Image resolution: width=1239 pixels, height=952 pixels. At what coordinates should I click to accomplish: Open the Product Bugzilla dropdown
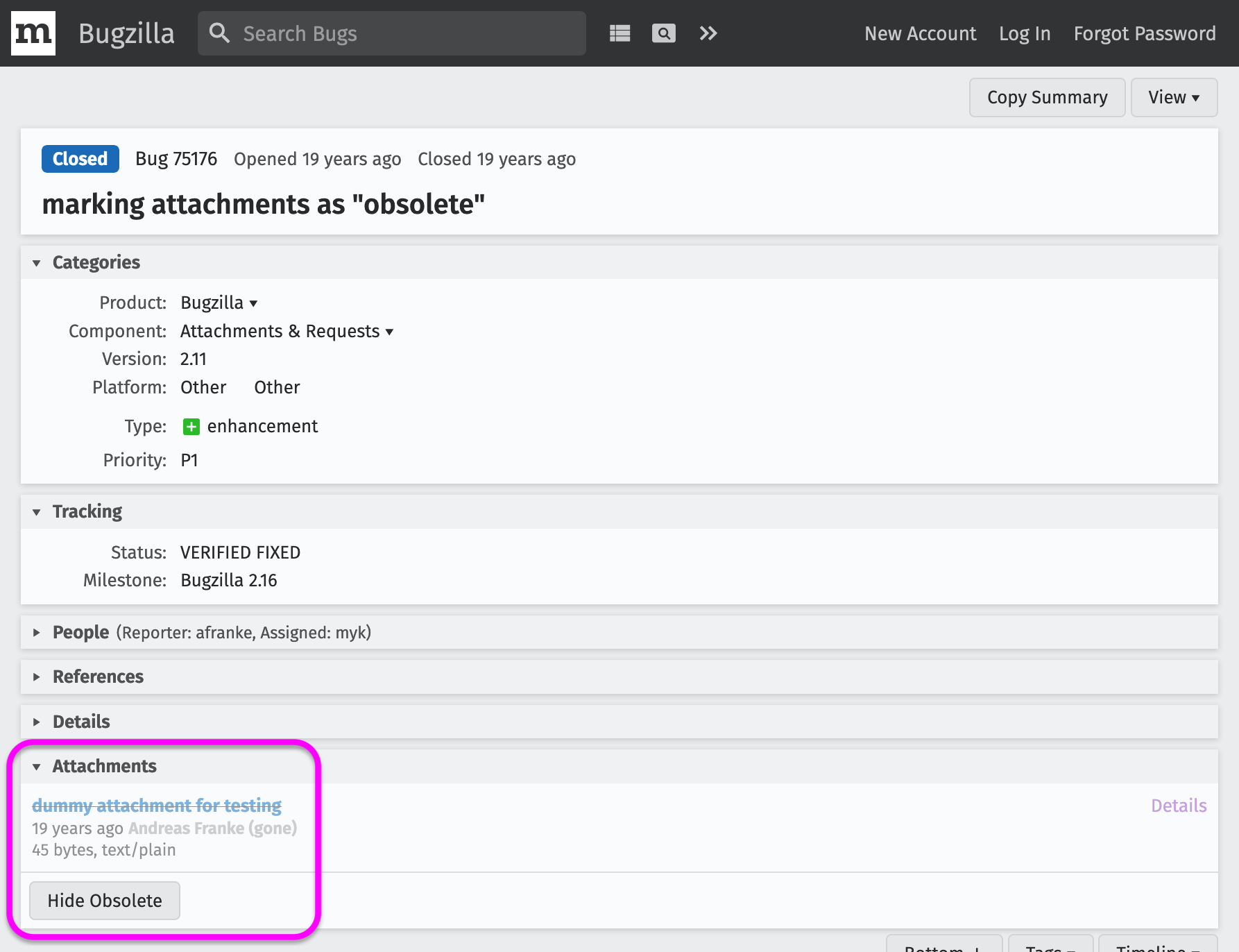pyautogui.click(x=219, y=303)
